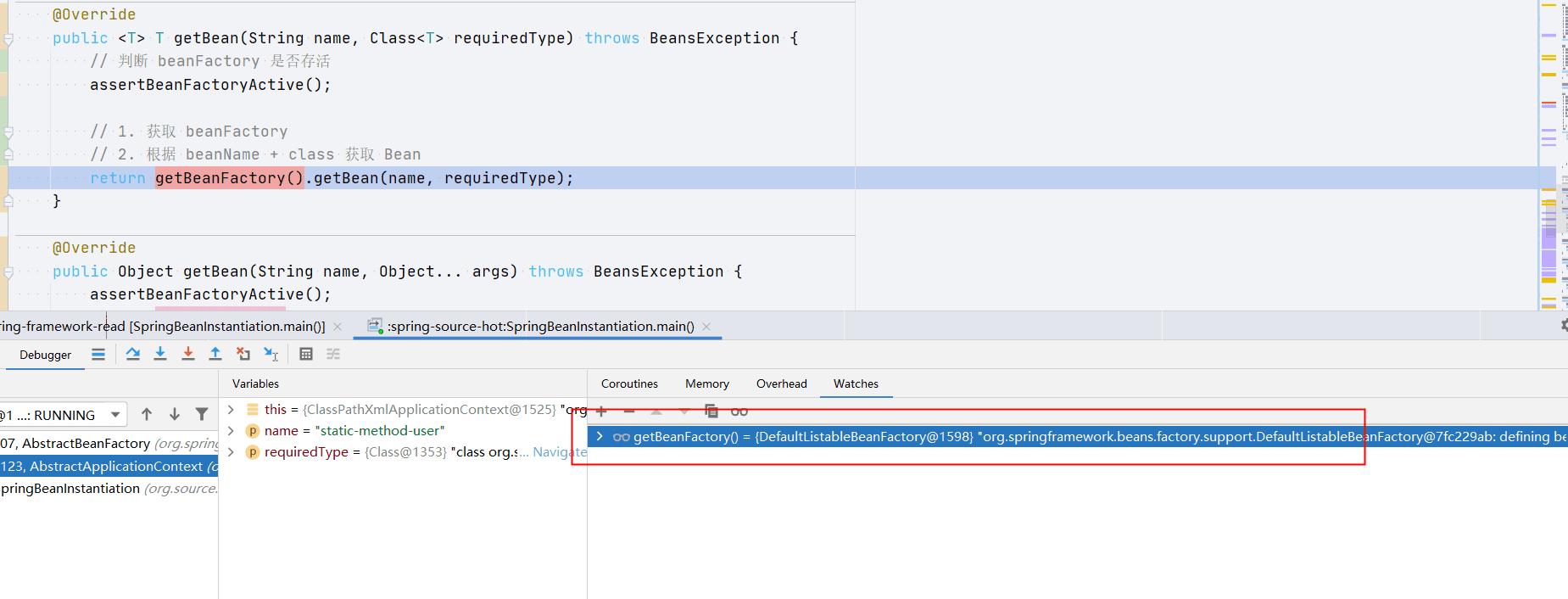Select the AbstractBeanFactory stack frame
Image resolution: width=1568 pixels, height=599 pixels.
(109, 443)
